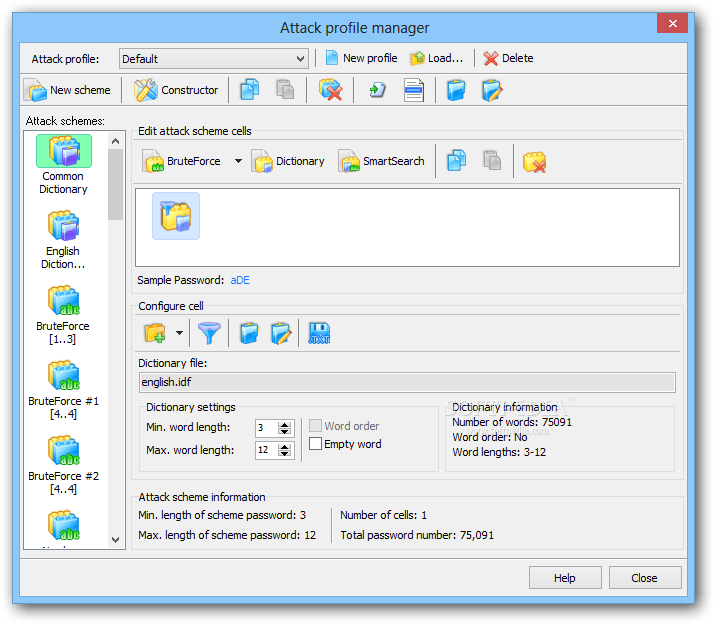
Task: Click the add dictionary folder icon
Action: [x=155, y=333]
